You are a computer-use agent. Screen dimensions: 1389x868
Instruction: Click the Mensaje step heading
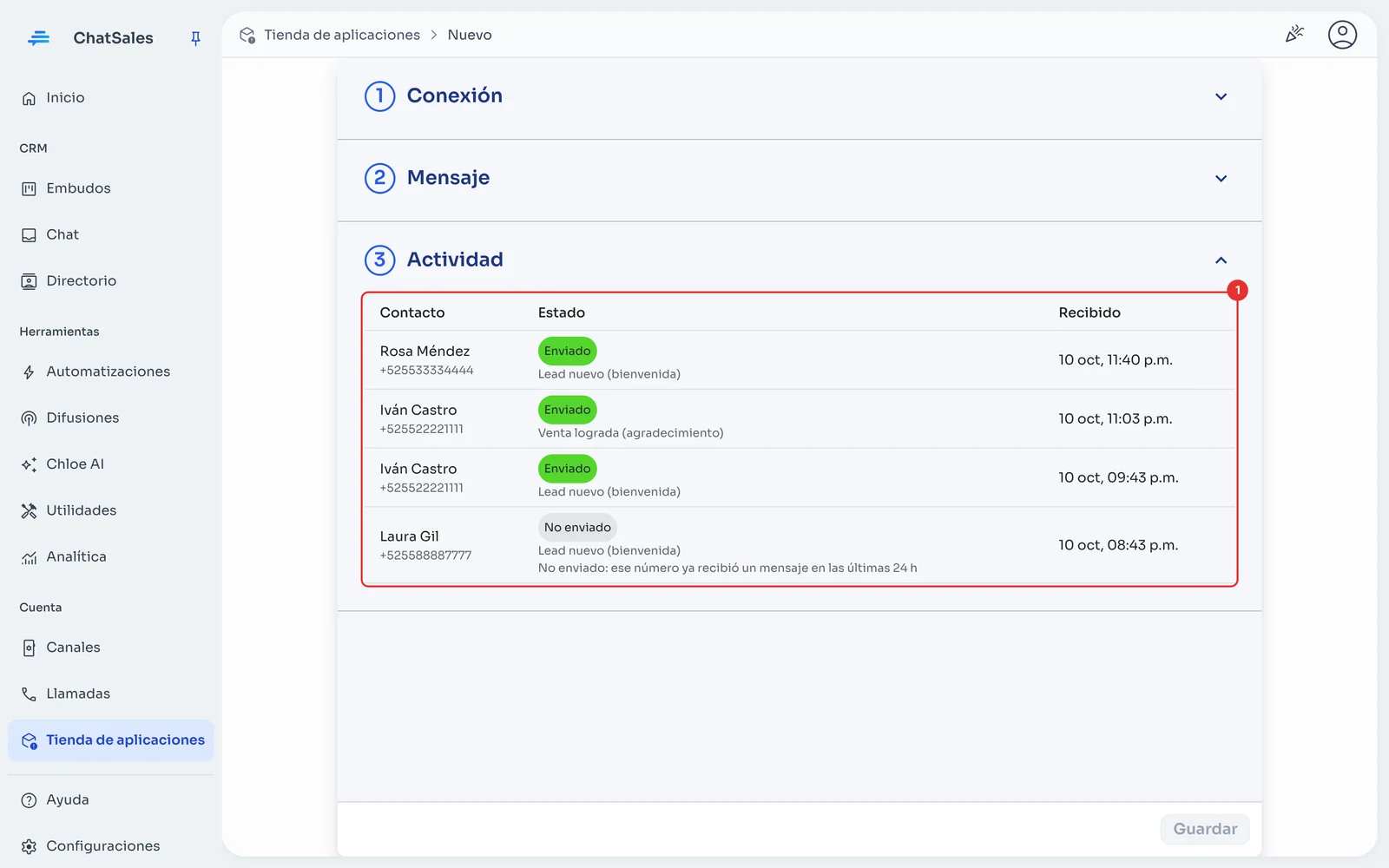448,177
